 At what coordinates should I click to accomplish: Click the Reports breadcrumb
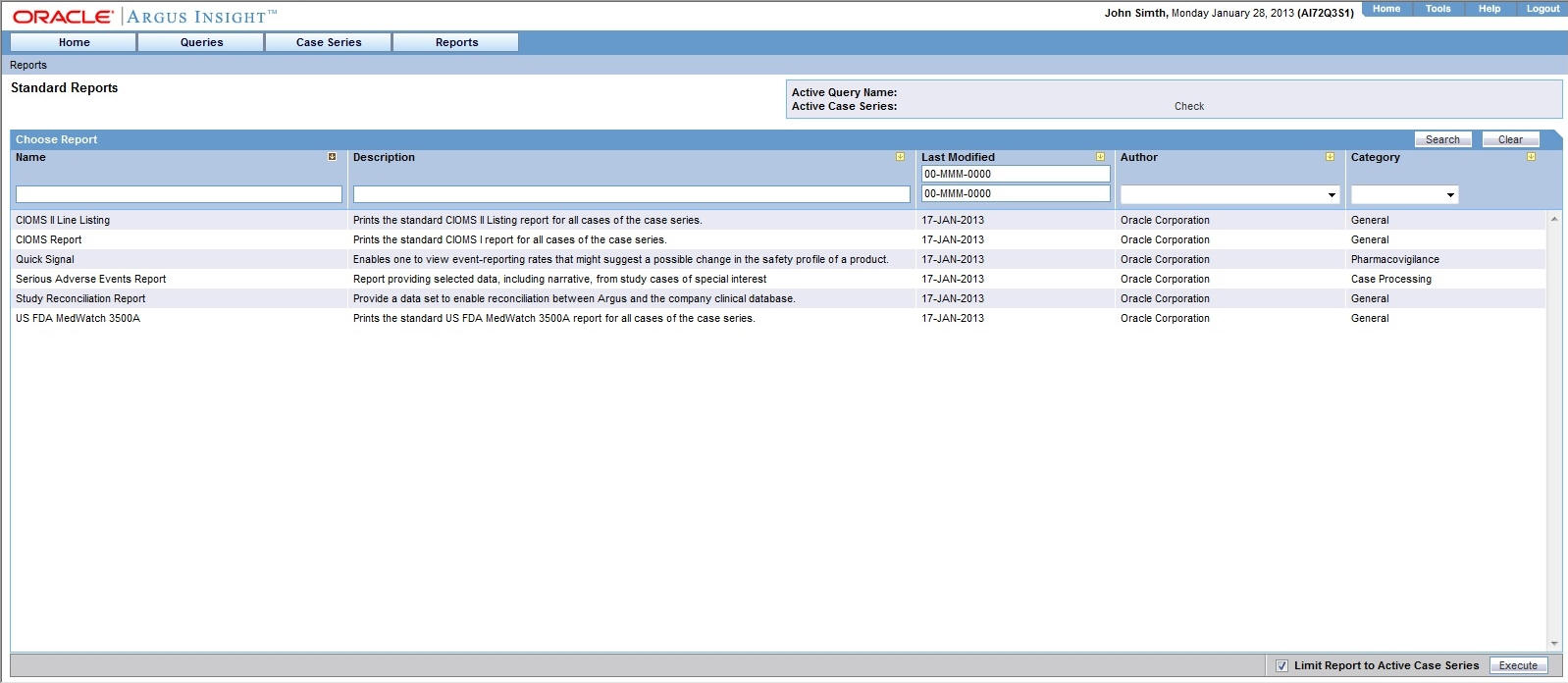(x=28, y=65)
